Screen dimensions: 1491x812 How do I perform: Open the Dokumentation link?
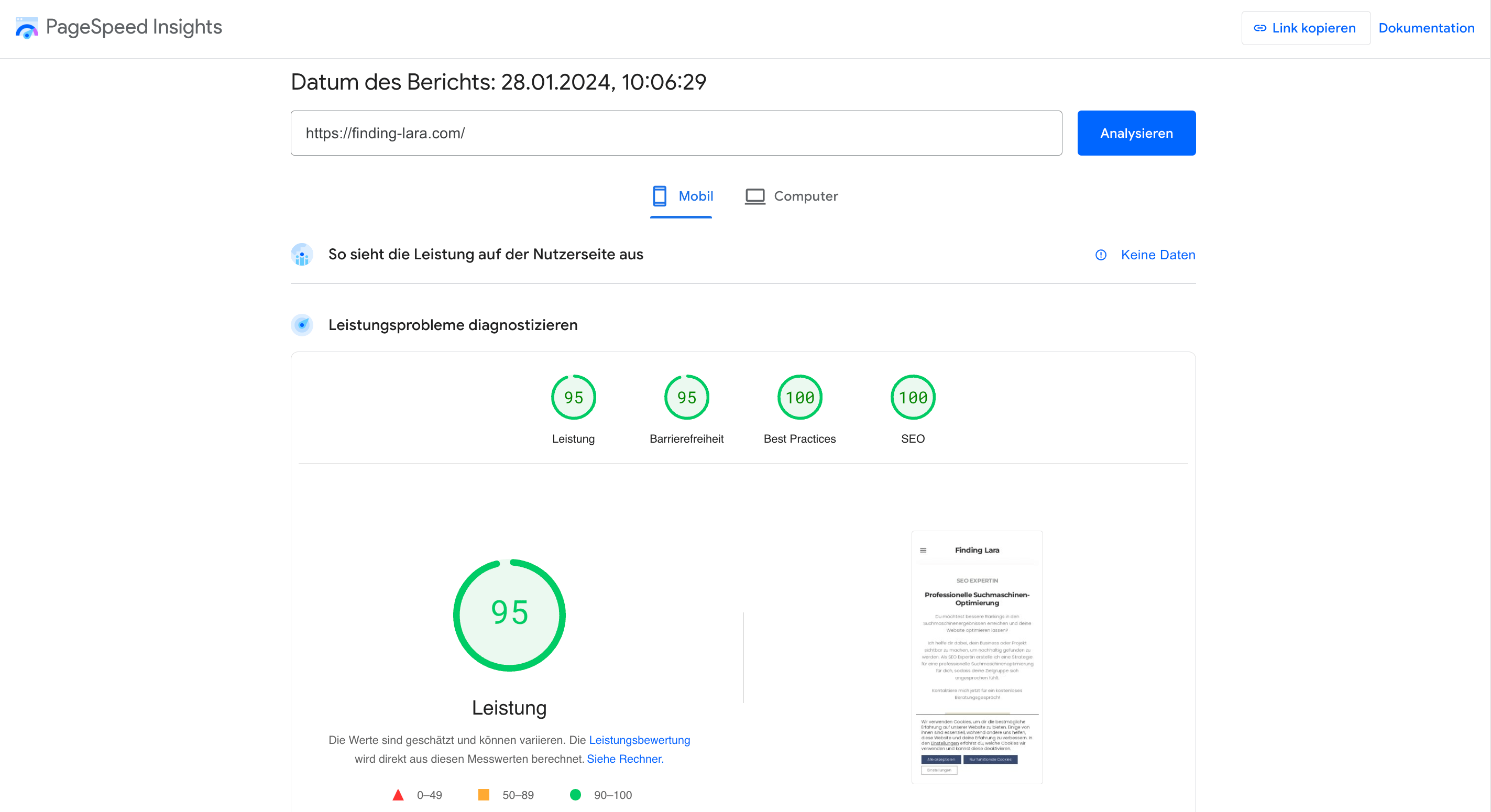[1426, 28]
